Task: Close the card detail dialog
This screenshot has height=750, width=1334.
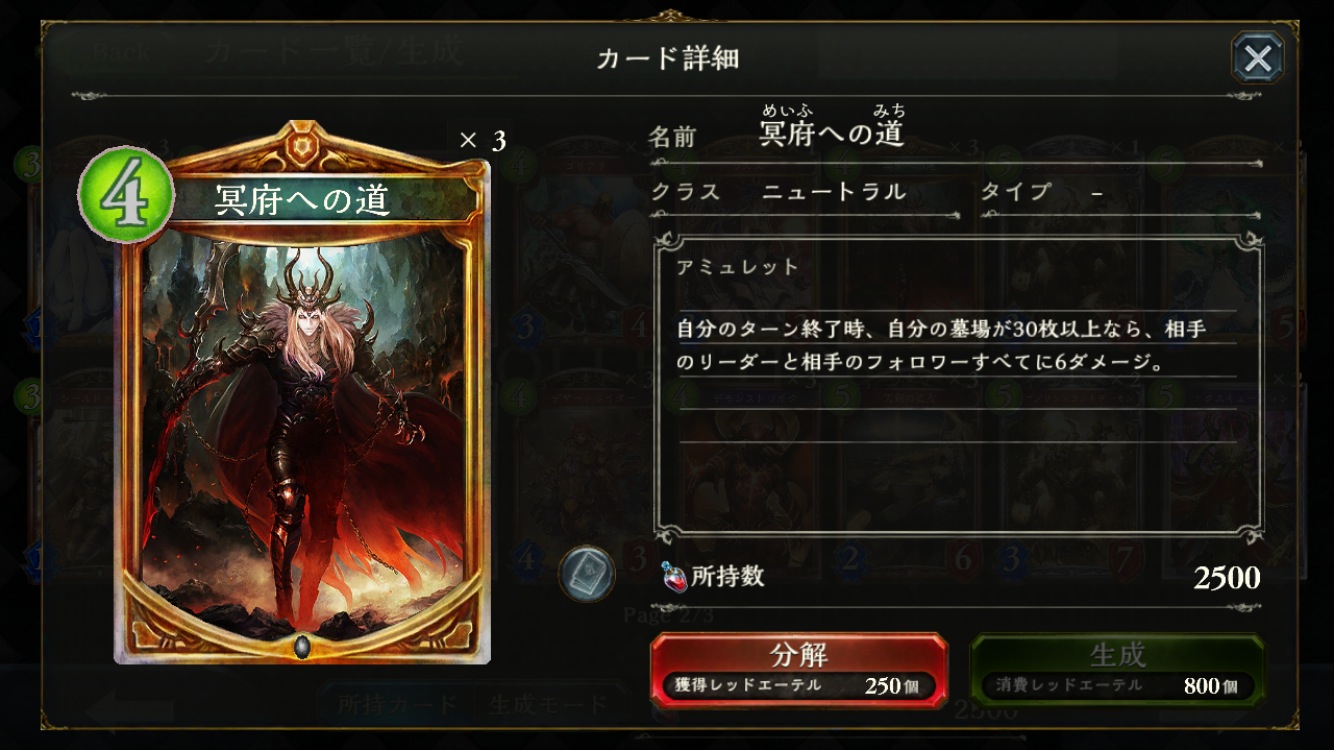Action: click(1257, 57)
